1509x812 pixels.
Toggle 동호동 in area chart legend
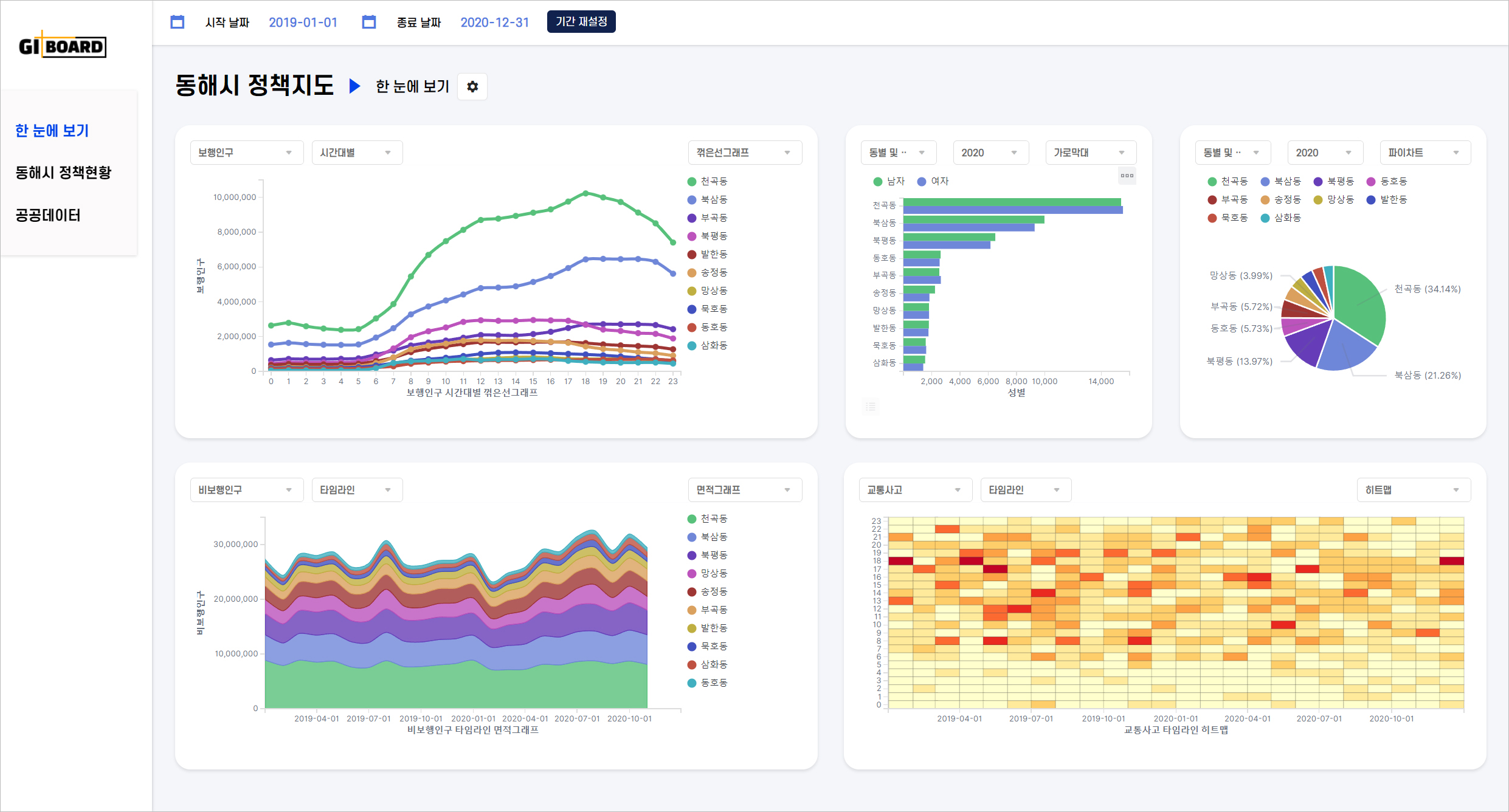[x=708, y=683]
